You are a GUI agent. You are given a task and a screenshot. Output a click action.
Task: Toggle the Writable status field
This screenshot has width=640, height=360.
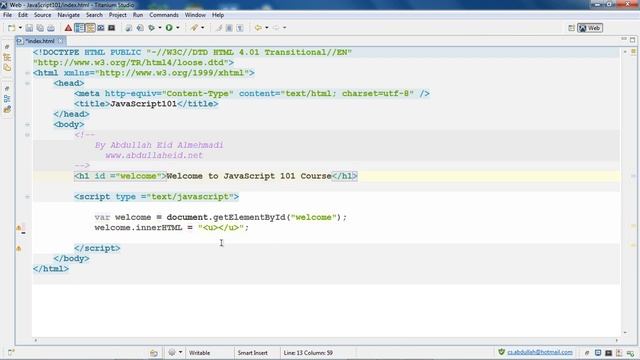(200, 353)
